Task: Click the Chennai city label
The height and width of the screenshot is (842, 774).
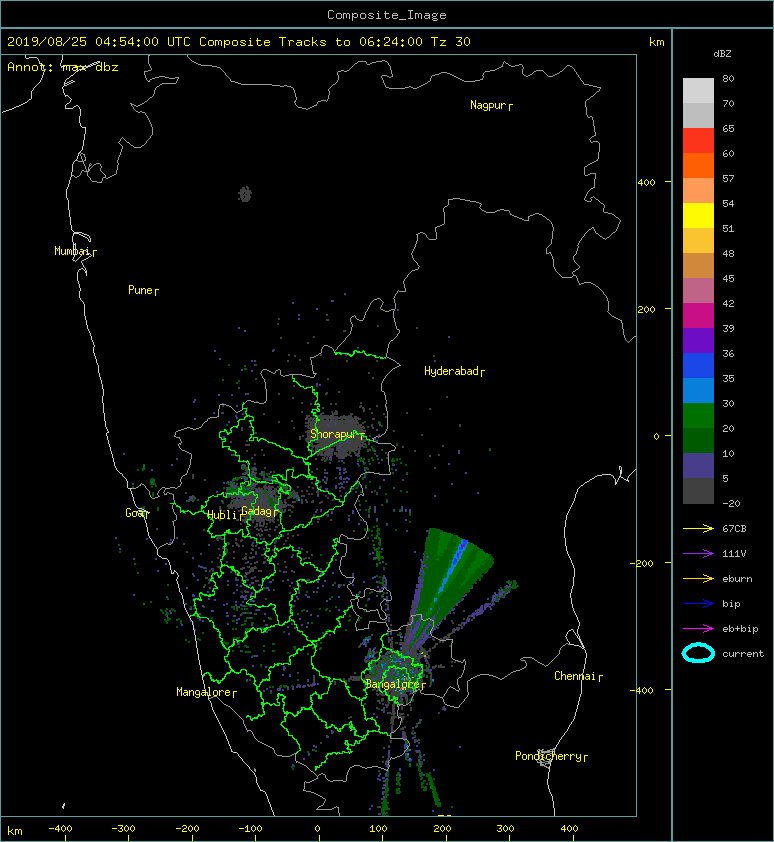Action: pos(575,676)
